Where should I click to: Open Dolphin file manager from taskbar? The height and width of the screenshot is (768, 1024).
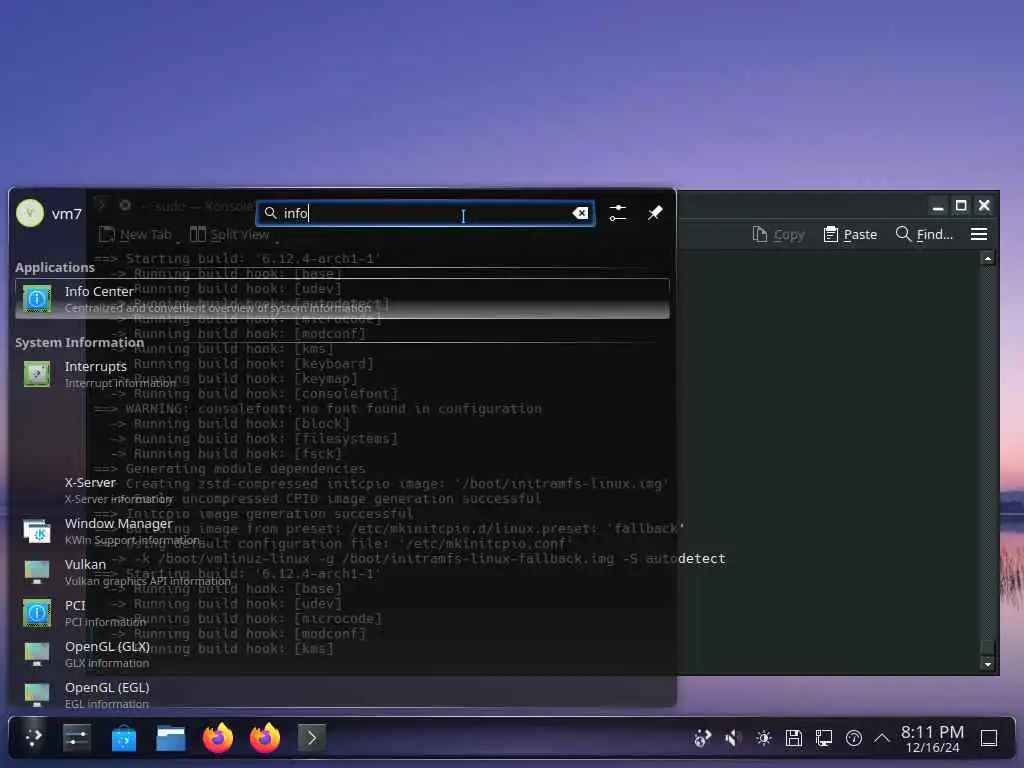(x=171, y=738)
